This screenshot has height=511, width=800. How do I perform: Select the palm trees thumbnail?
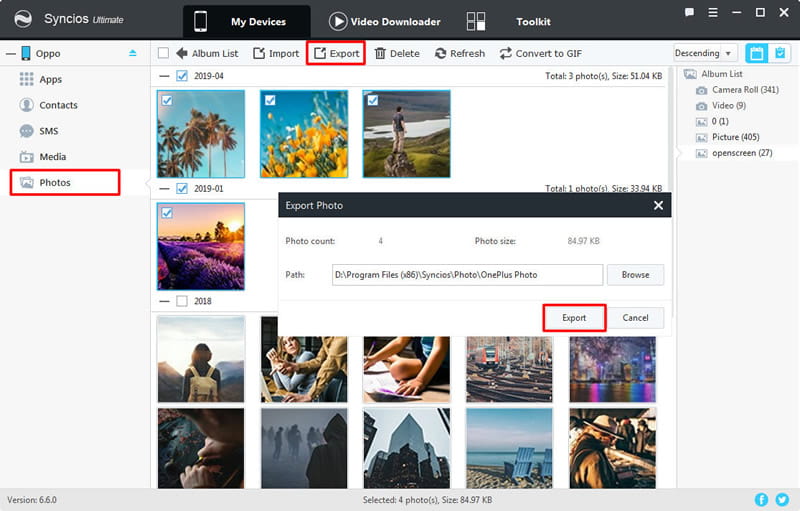201,134
